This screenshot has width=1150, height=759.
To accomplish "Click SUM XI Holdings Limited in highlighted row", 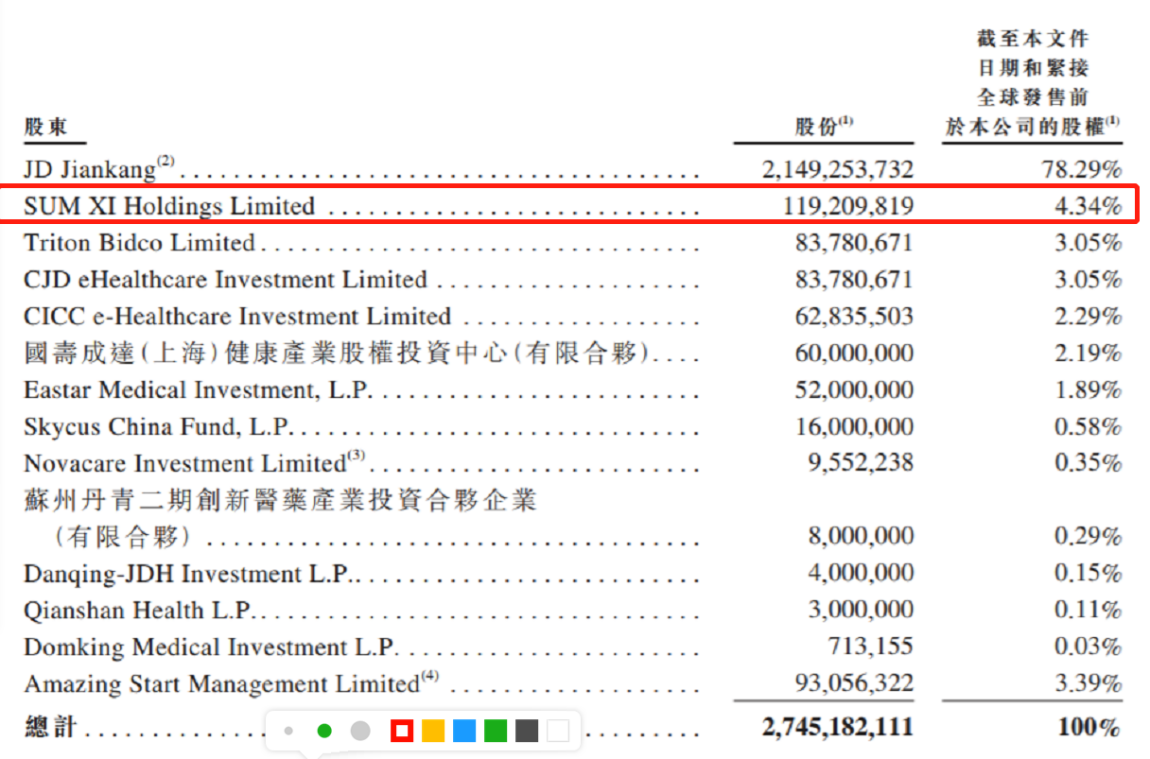I will coord(169,206).
